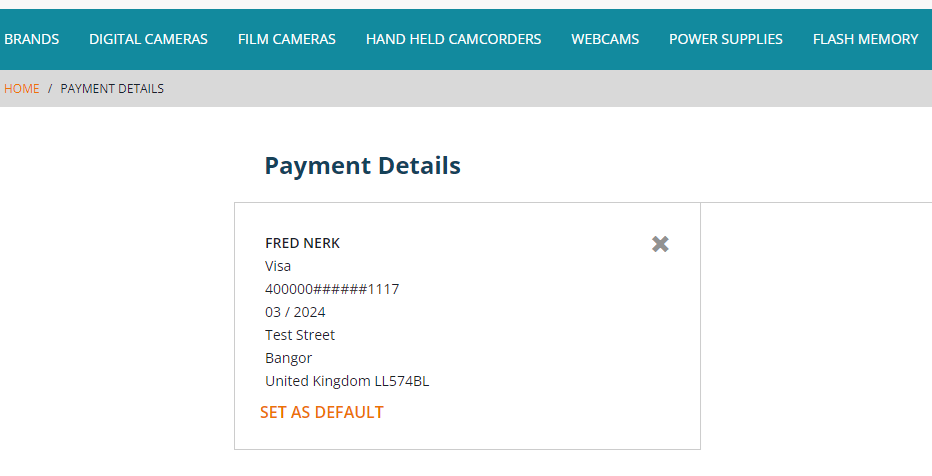Click the Test Street address line
The height and width of the screenshot is (476, 932).
(x=300, y=335)
